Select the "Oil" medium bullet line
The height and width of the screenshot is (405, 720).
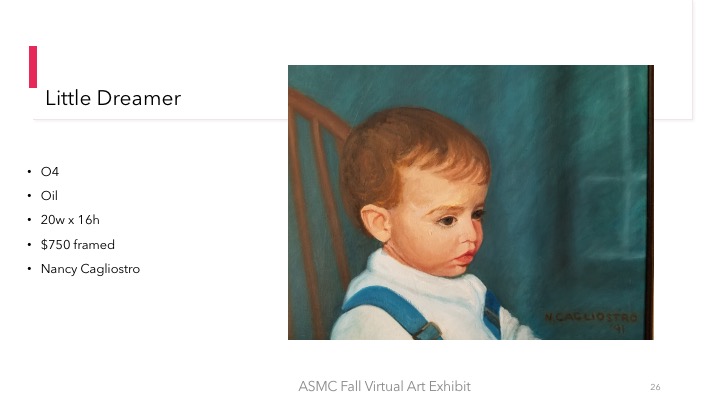click(49, 196)
